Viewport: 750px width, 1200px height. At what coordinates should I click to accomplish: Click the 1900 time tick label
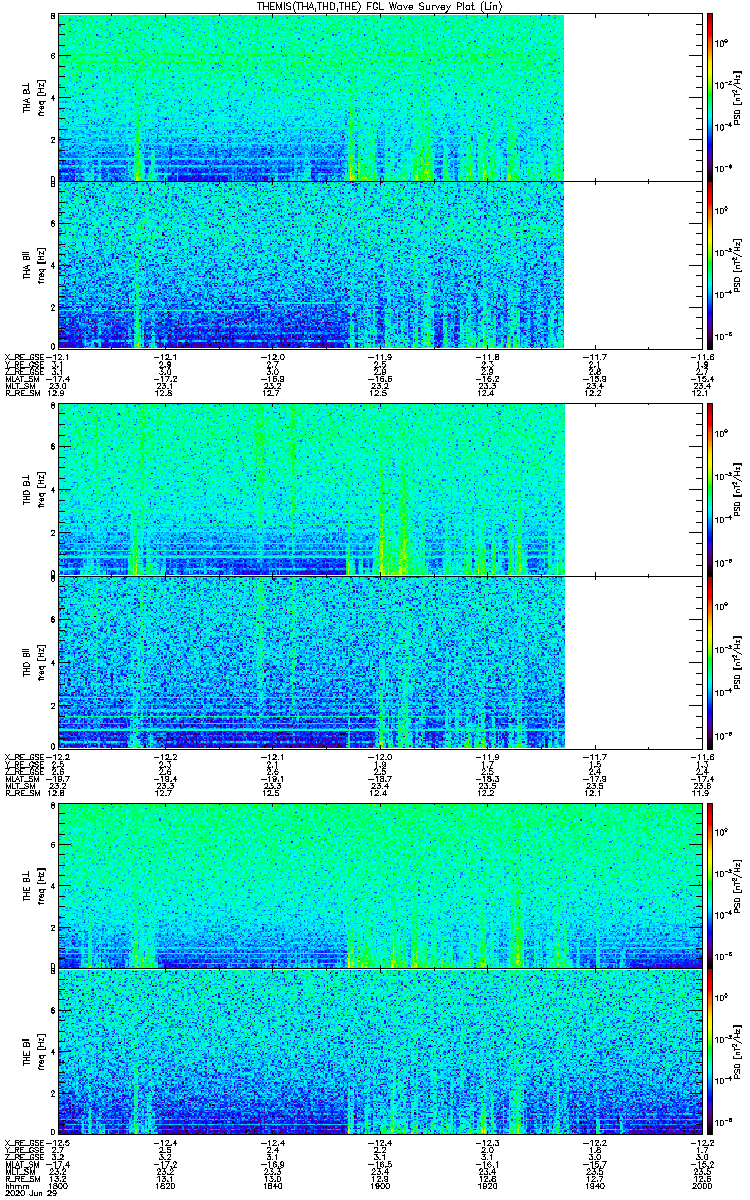379,1186
